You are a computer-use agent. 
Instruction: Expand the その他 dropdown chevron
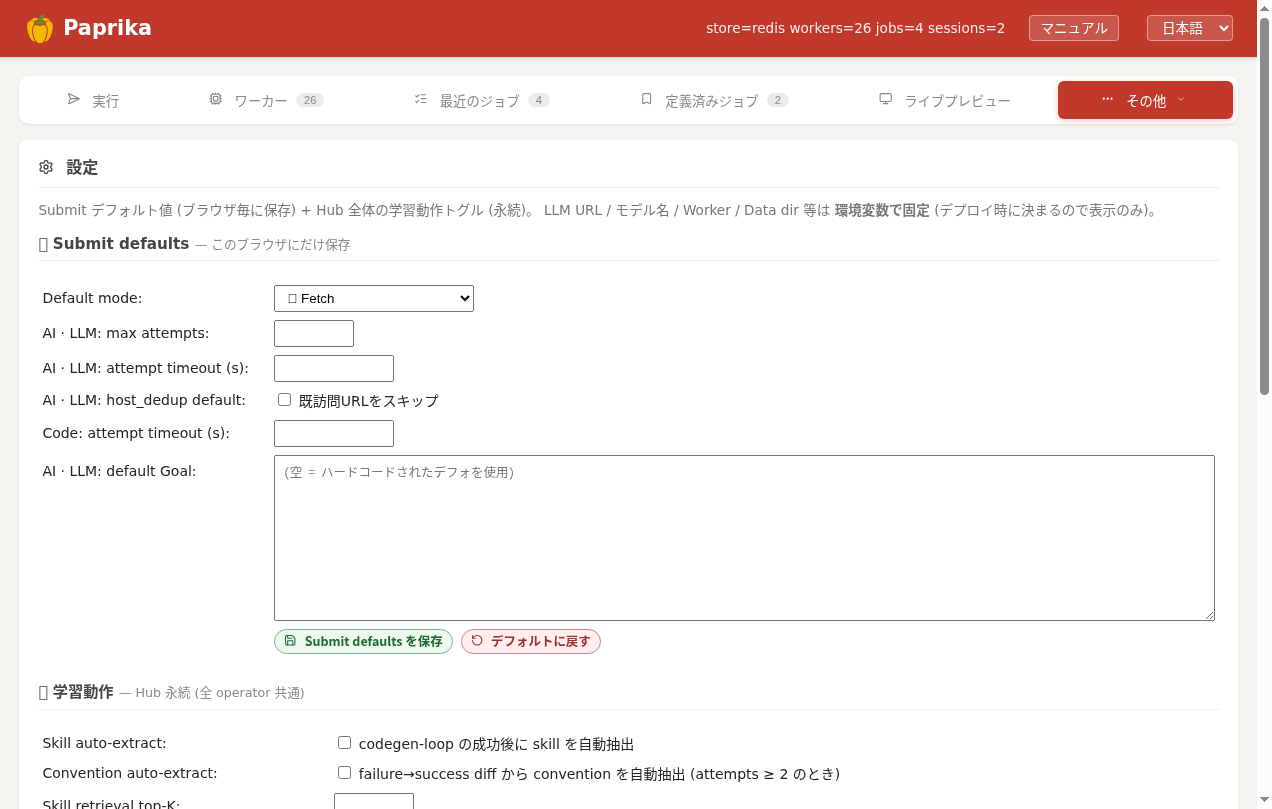[x=1181, y=100]
